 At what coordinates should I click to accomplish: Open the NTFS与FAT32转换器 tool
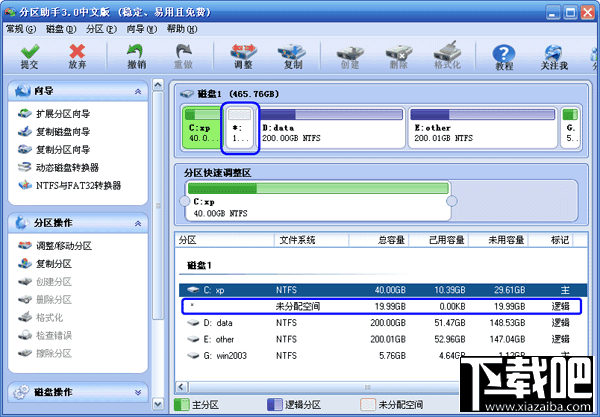70,186
